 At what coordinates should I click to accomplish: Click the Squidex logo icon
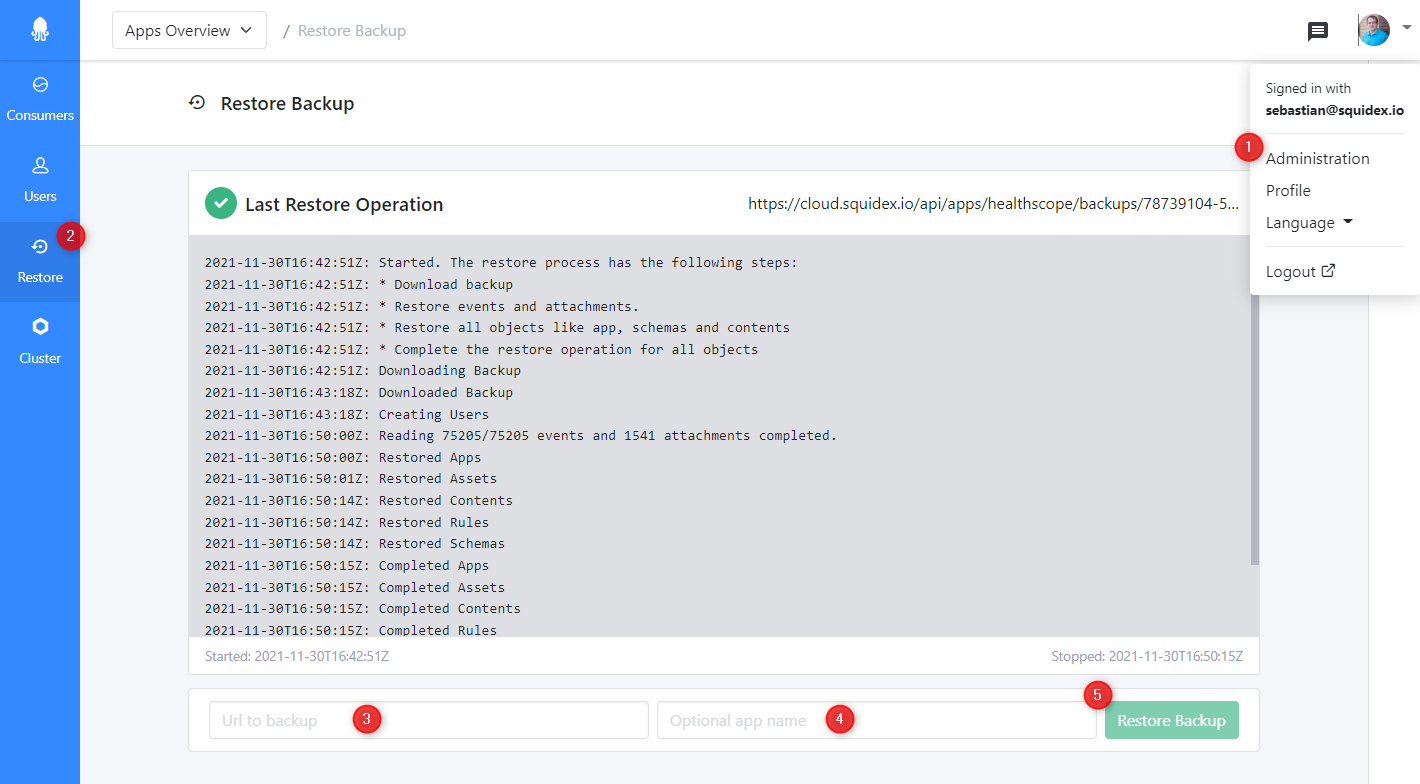[40, 30]
